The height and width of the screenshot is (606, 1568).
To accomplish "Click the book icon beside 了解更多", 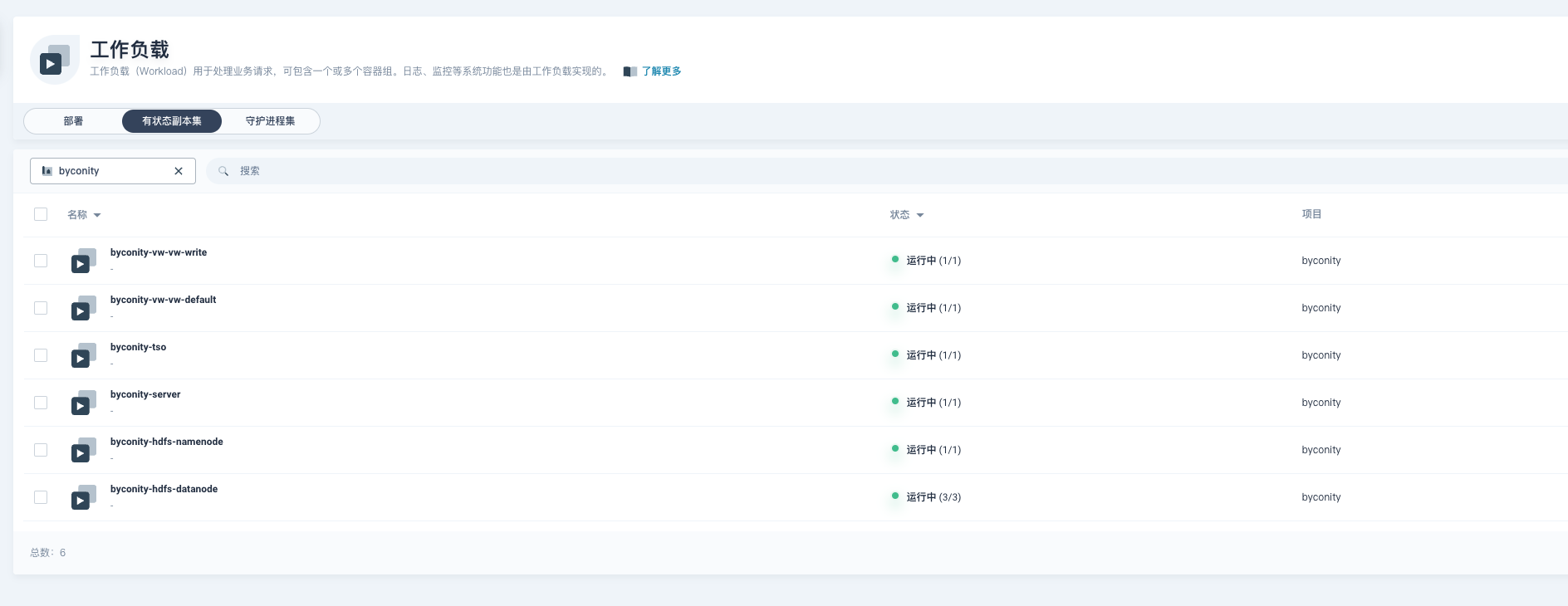I will click(x=630, y=71).
